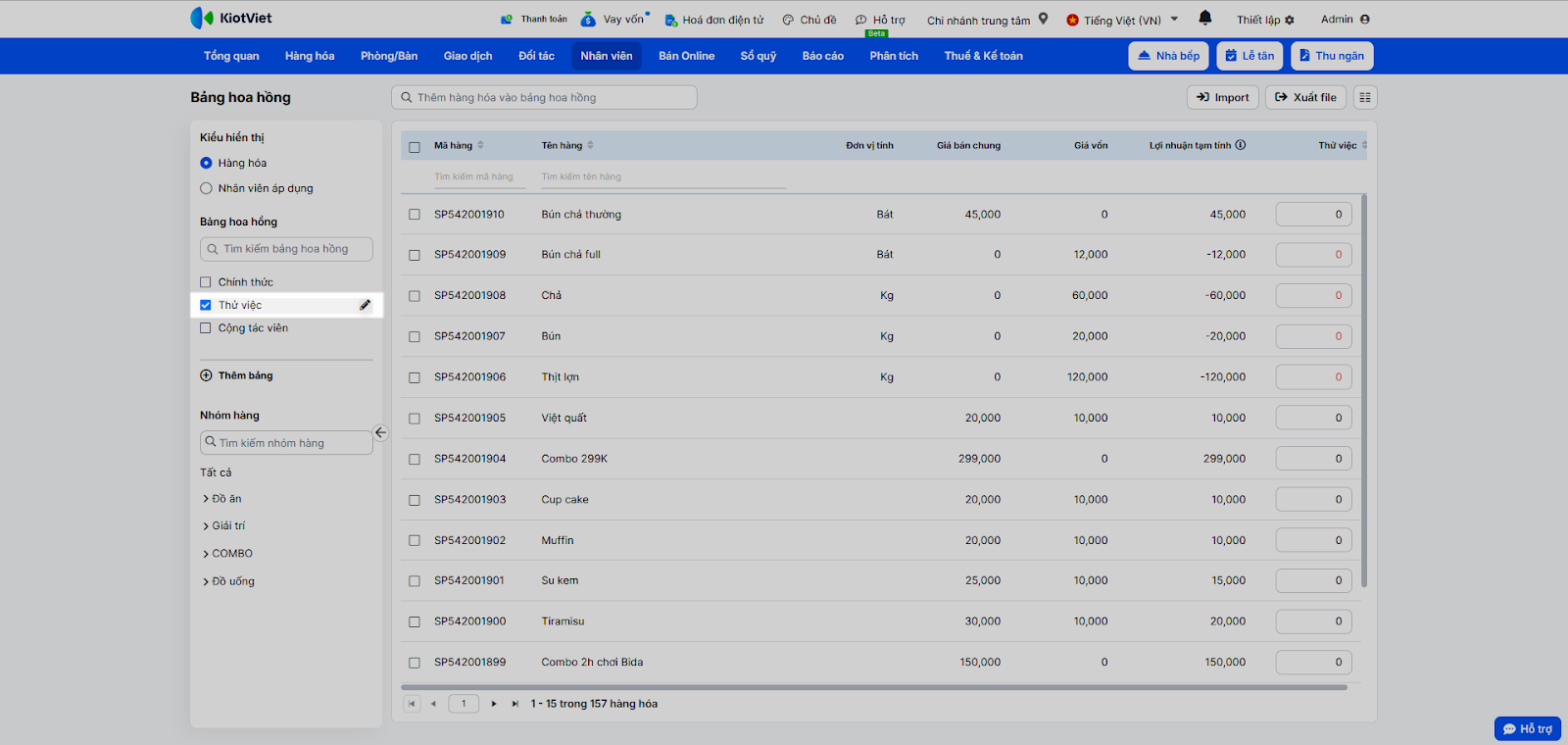Open the Tiếng Việt (VN) language dropdown
1568x745 pixels.
pos(1122,20)
